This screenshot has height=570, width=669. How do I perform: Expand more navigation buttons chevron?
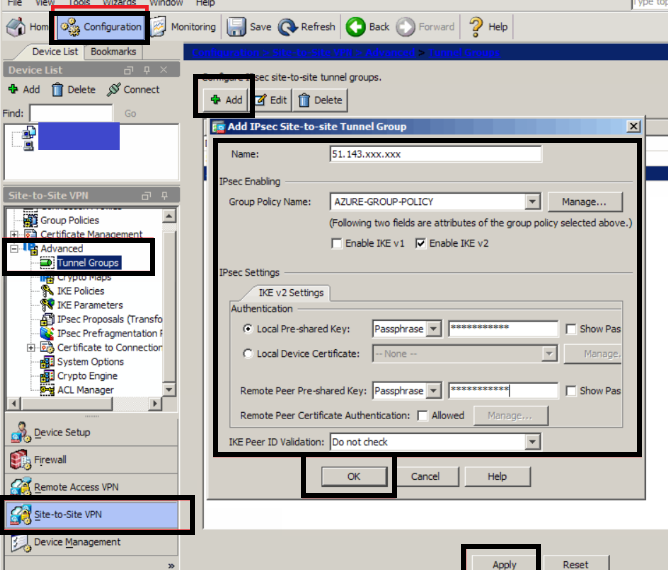(171, 566)
